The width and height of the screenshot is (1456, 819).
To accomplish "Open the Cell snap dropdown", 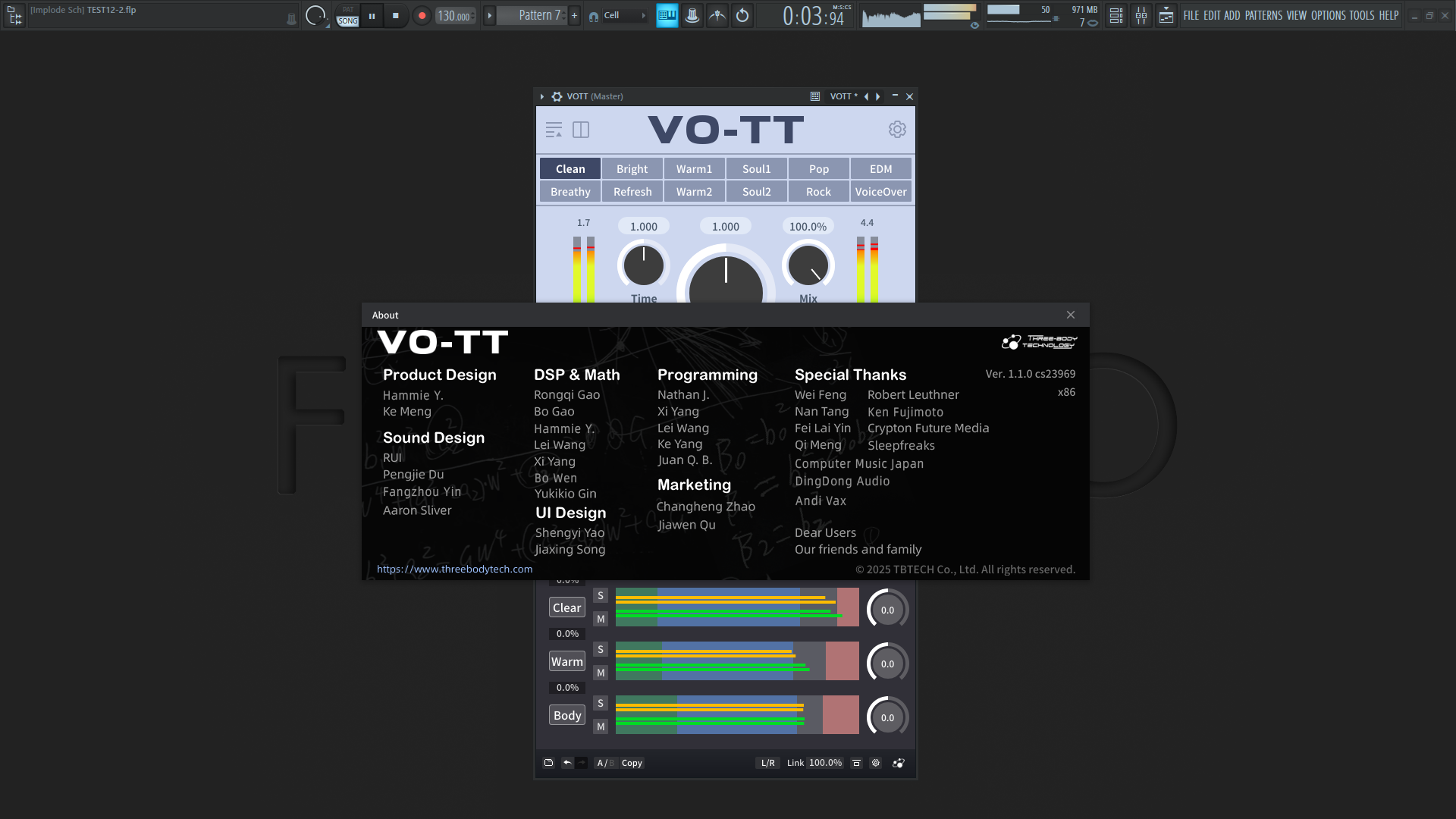I will 626,15.
